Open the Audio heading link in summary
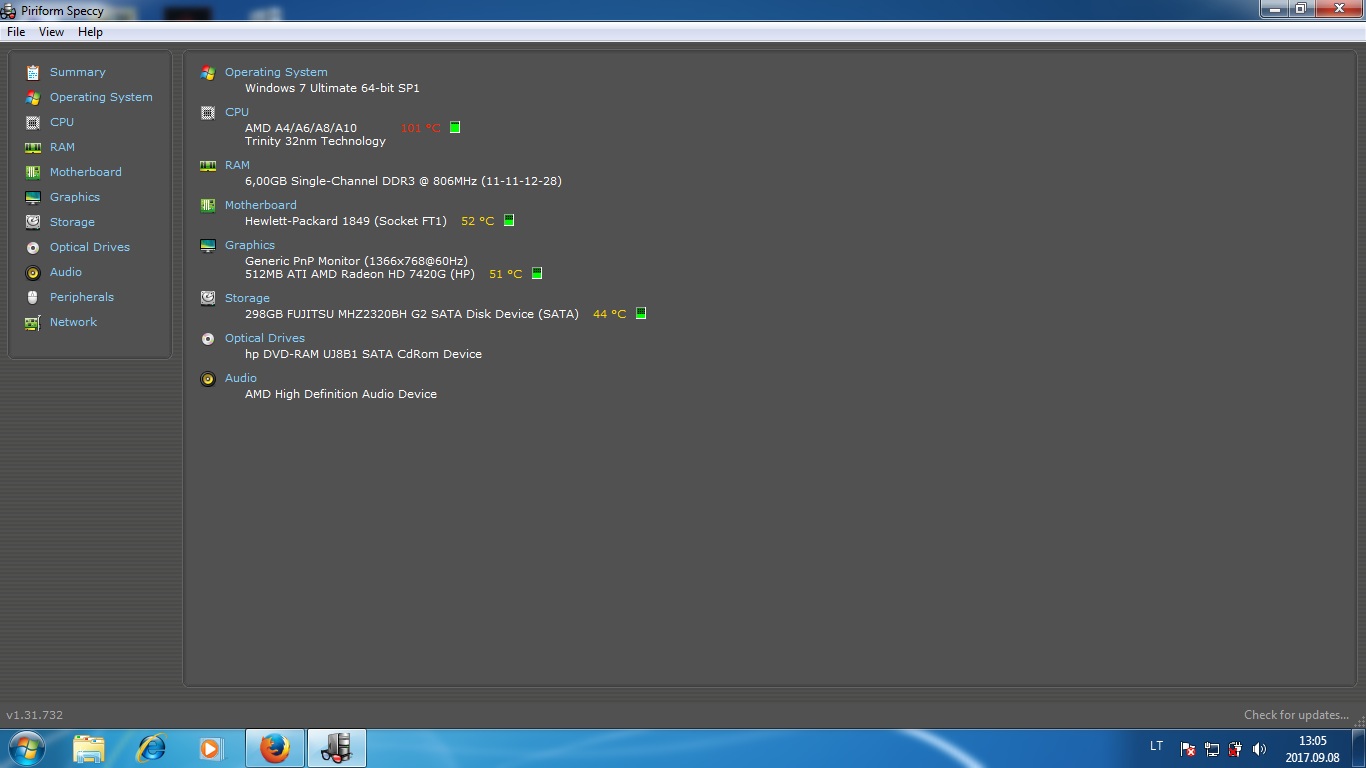 coord(241,378)
